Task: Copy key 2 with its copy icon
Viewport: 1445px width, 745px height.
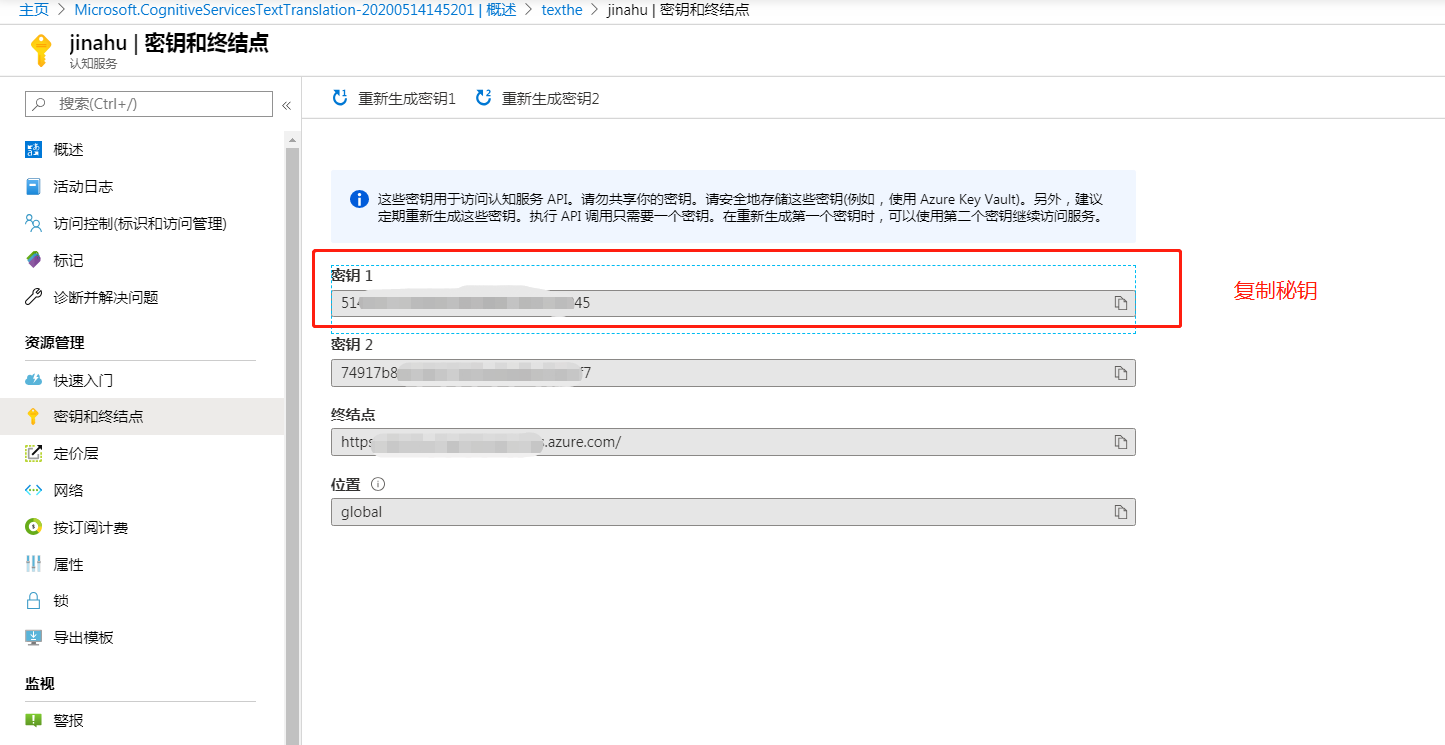Action: coord(1121,373)
